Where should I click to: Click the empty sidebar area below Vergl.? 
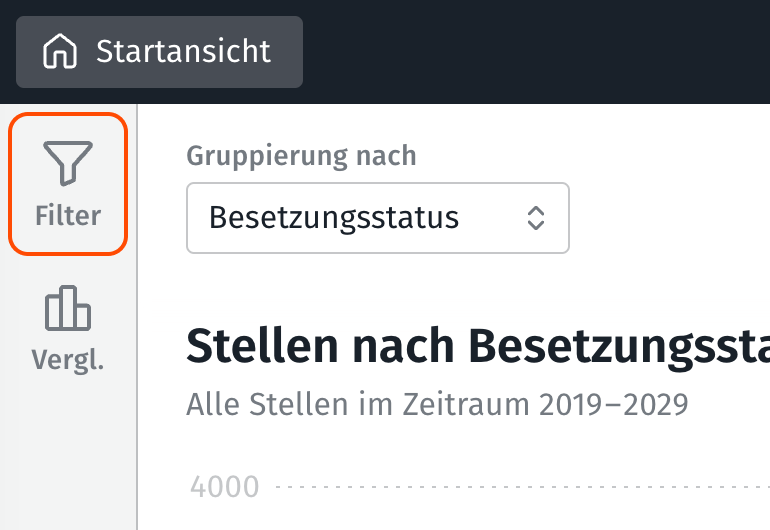click(x=68, y=460)
